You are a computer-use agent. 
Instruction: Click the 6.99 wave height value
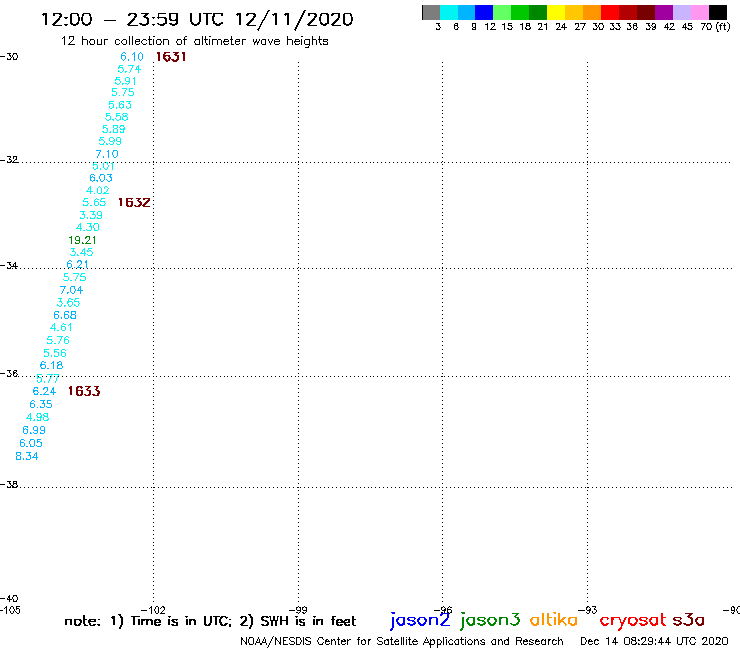34,430
